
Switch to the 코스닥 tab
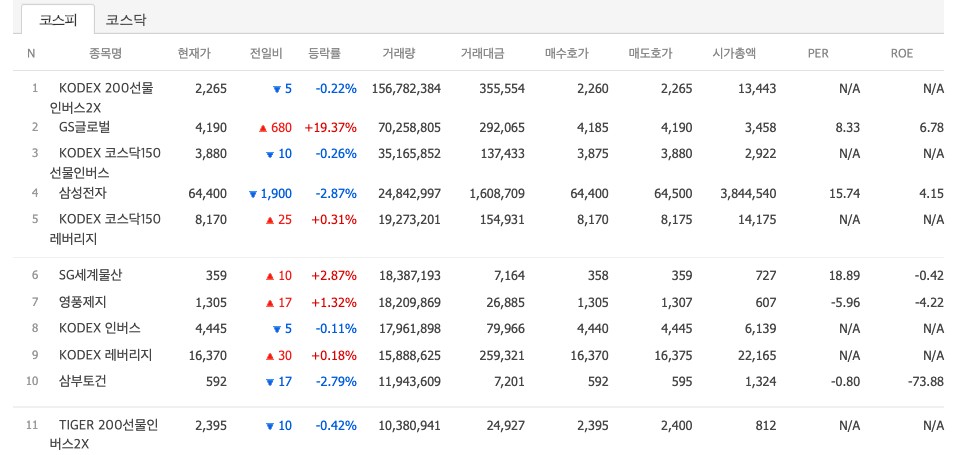pos(126,20)
